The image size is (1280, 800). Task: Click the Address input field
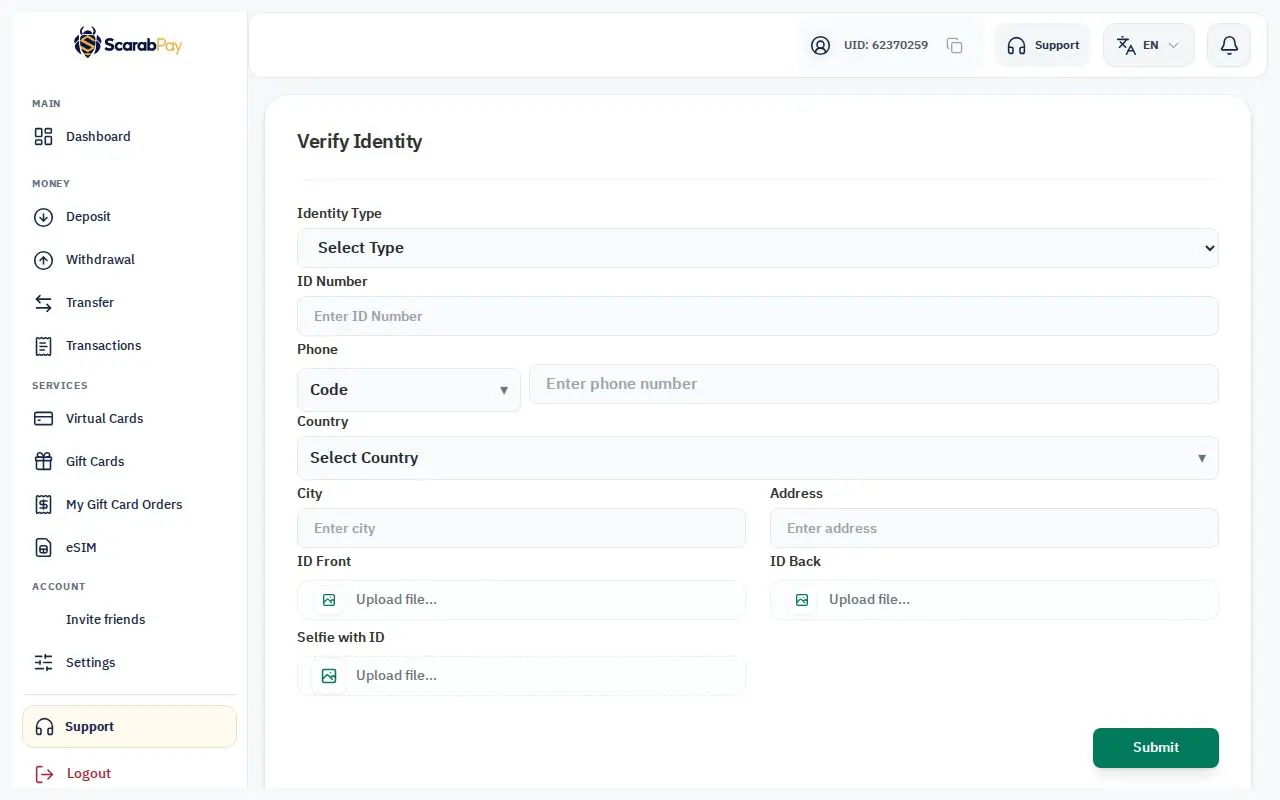tap(994, 528)
